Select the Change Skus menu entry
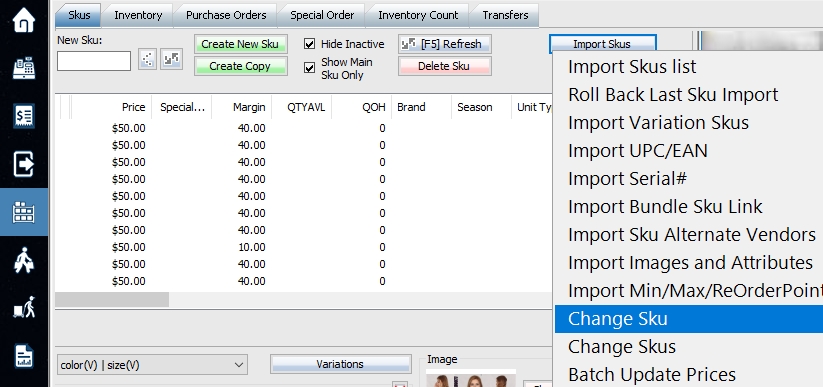Screen dimensions: 823x387 [689, 347]
